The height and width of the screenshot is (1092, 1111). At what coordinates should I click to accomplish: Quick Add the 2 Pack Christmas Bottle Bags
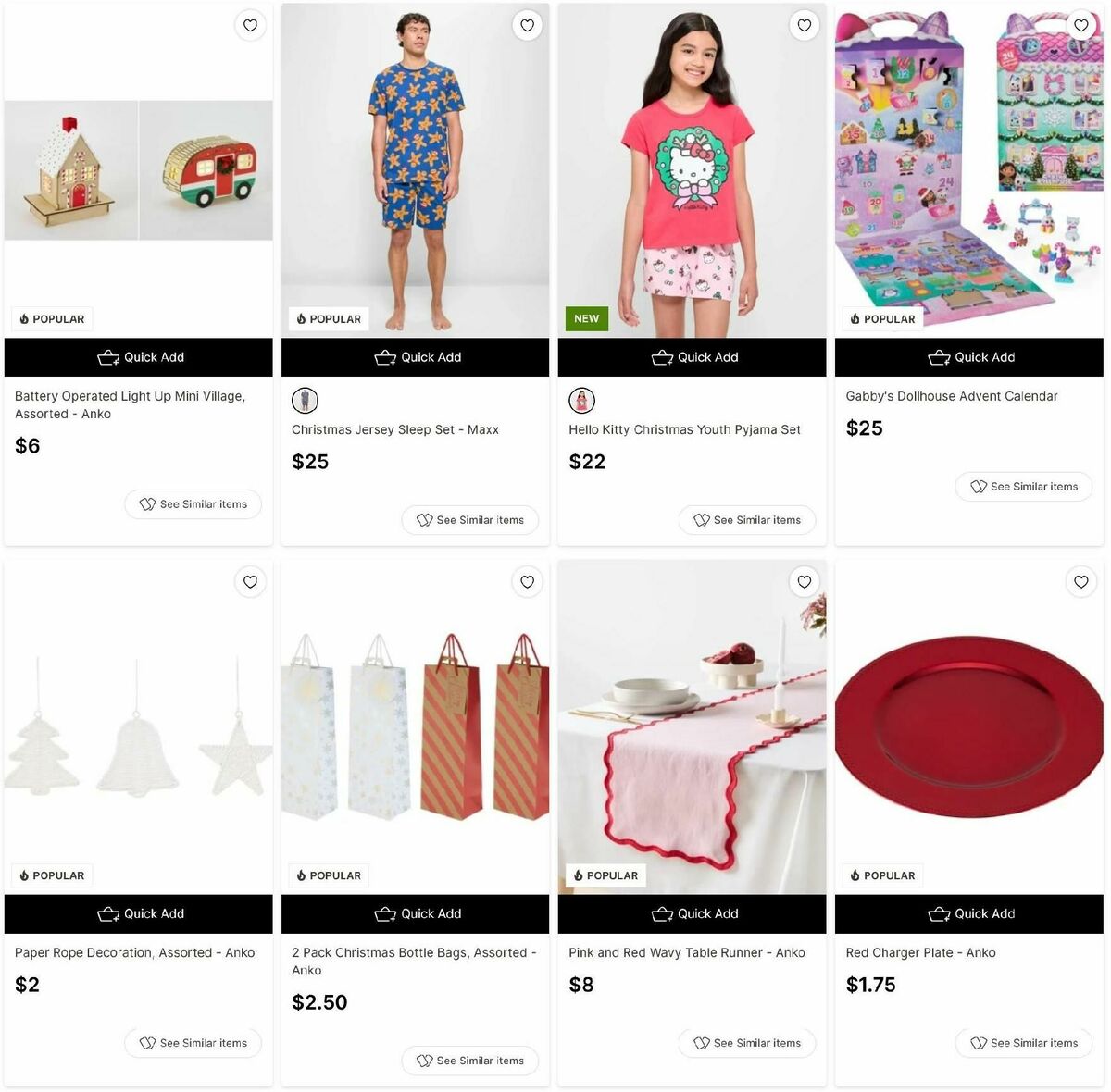tap(416, 913)
